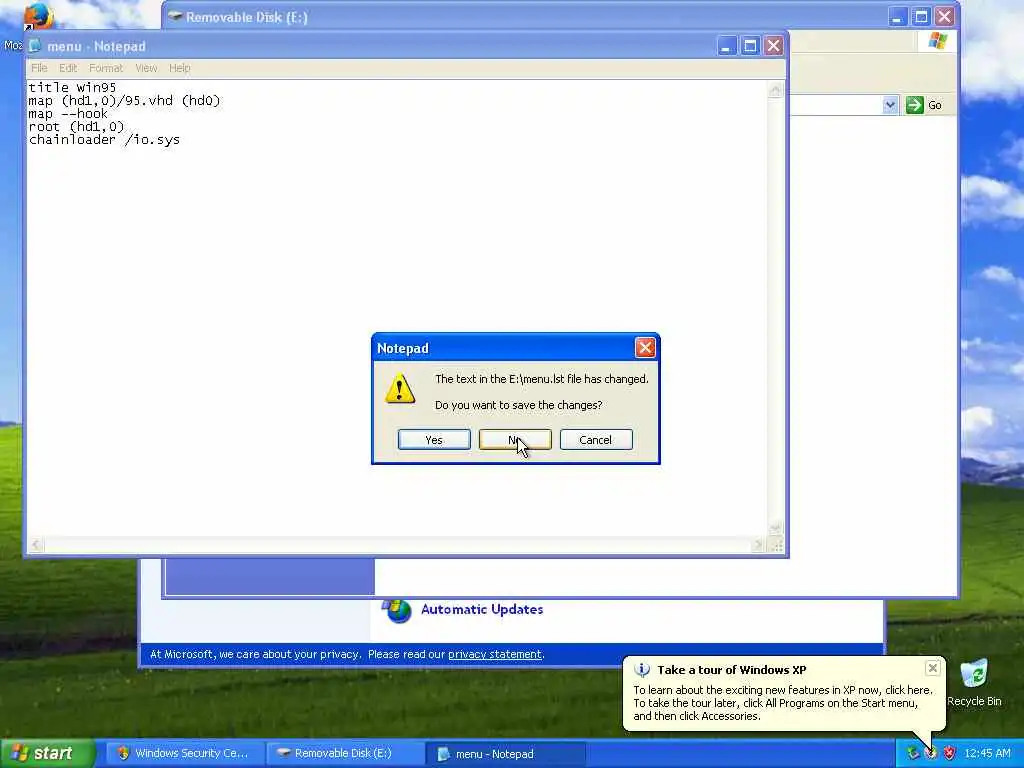Click the 'title Win95' line in Notepad
Screen dimensions: 1024x768
(x=72, y=88)
